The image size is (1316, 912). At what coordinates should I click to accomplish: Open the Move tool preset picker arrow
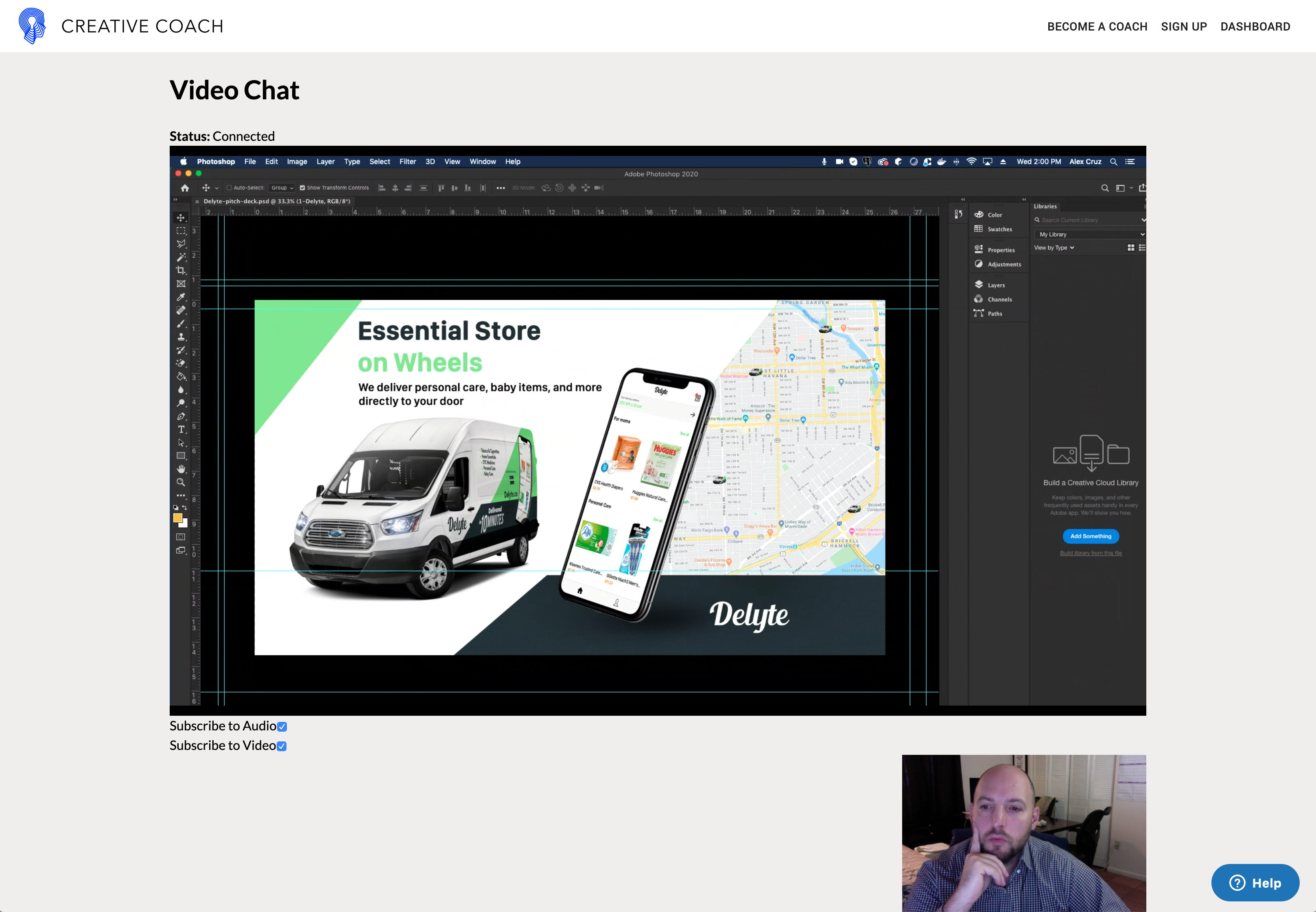pyautogui.click(x=216, y=189)
